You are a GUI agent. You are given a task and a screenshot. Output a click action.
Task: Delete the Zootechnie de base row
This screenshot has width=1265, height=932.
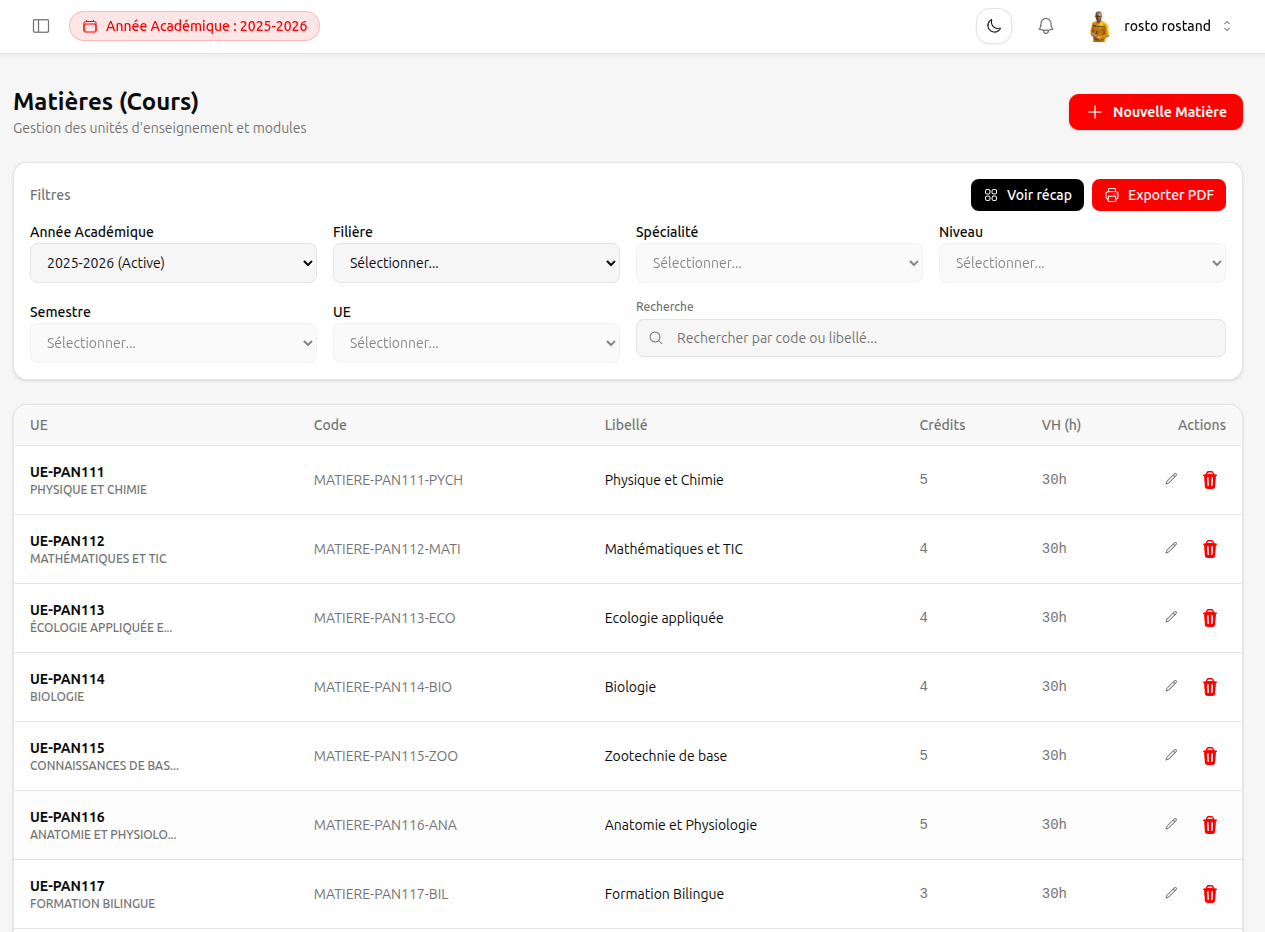coord(1210,756)
